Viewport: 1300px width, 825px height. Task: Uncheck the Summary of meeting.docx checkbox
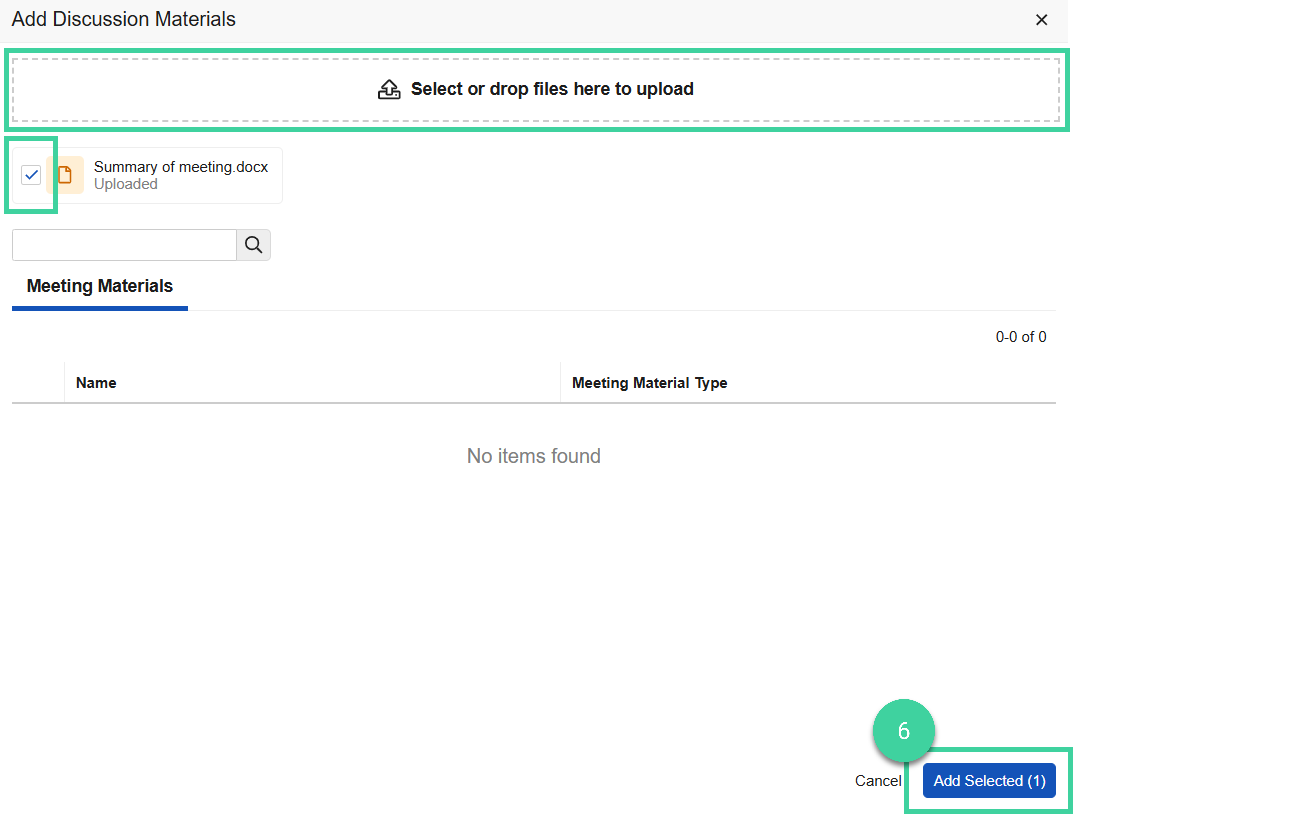point(31,174)
